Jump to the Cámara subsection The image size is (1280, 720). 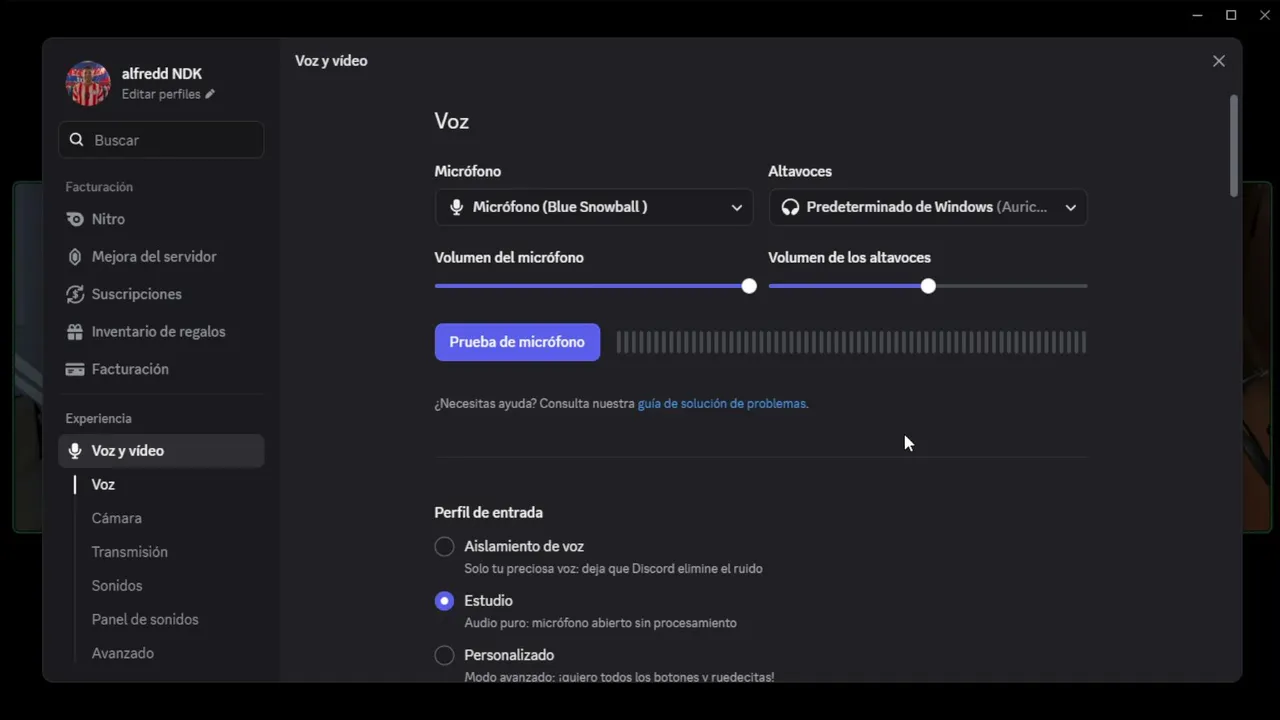[x=117, y=518]
